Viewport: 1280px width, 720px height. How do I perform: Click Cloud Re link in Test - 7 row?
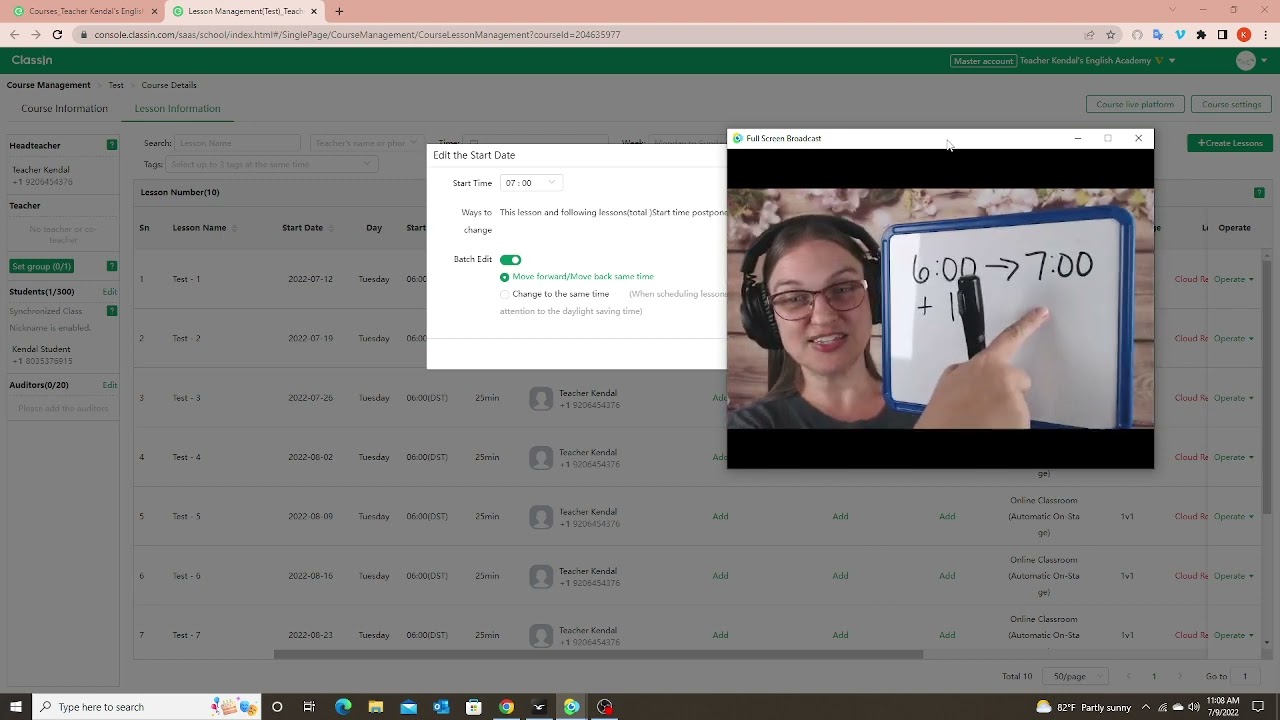1191,635
